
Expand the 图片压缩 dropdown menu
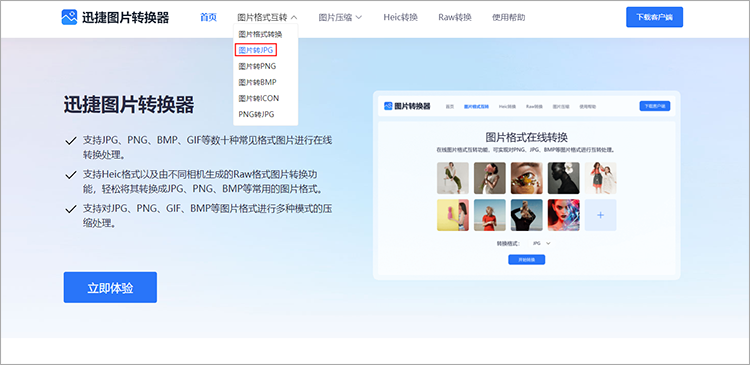coord(340,18)
